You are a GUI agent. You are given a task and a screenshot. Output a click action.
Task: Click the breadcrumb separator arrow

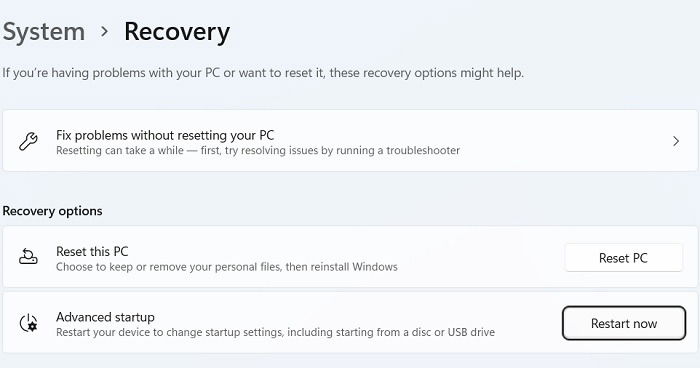[104, 31]
